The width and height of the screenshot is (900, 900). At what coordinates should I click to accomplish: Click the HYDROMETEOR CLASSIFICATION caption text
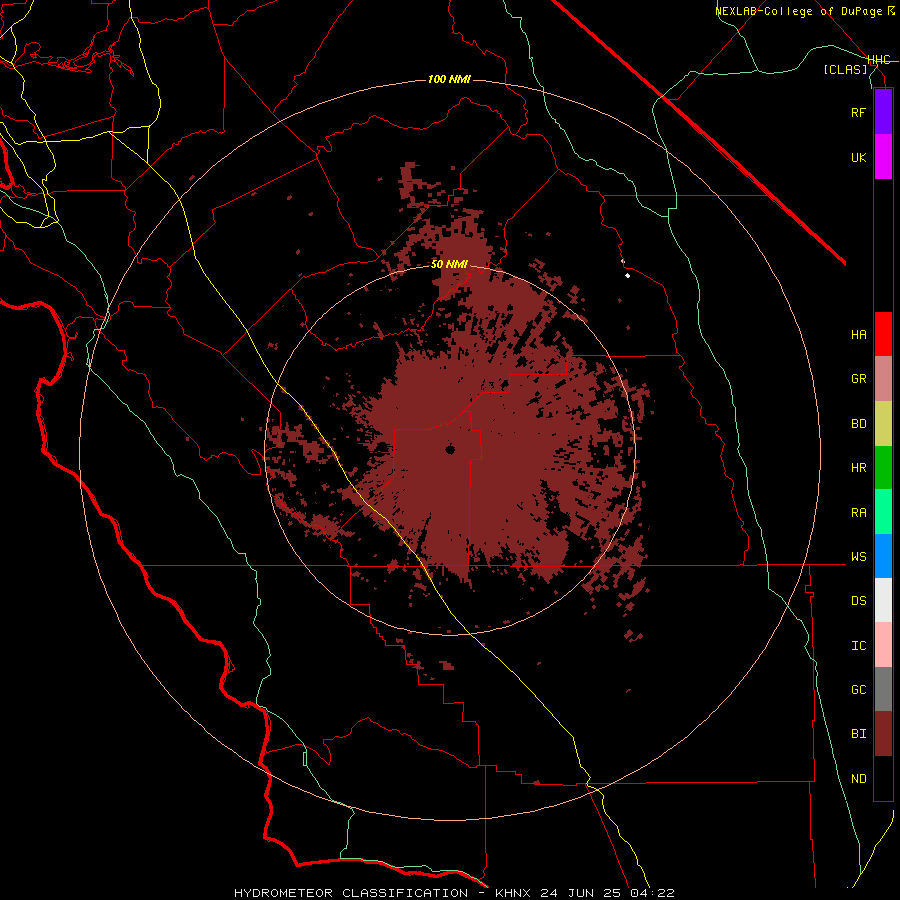coord(351,893)
